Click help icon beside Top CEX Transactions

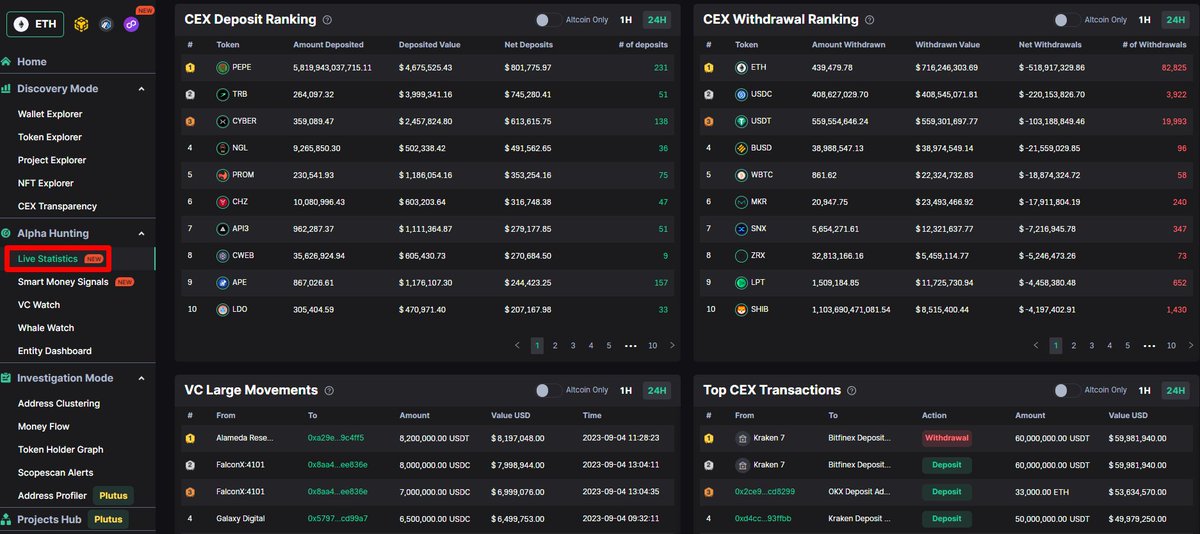[852, 391]
